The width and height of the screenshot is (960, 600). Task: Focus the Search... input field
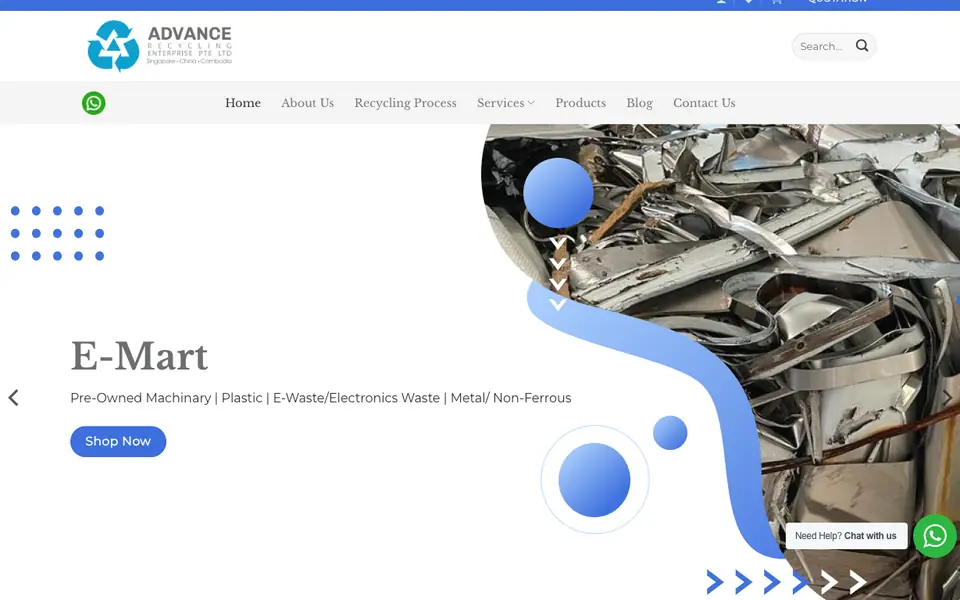click(x=822, y=47)
